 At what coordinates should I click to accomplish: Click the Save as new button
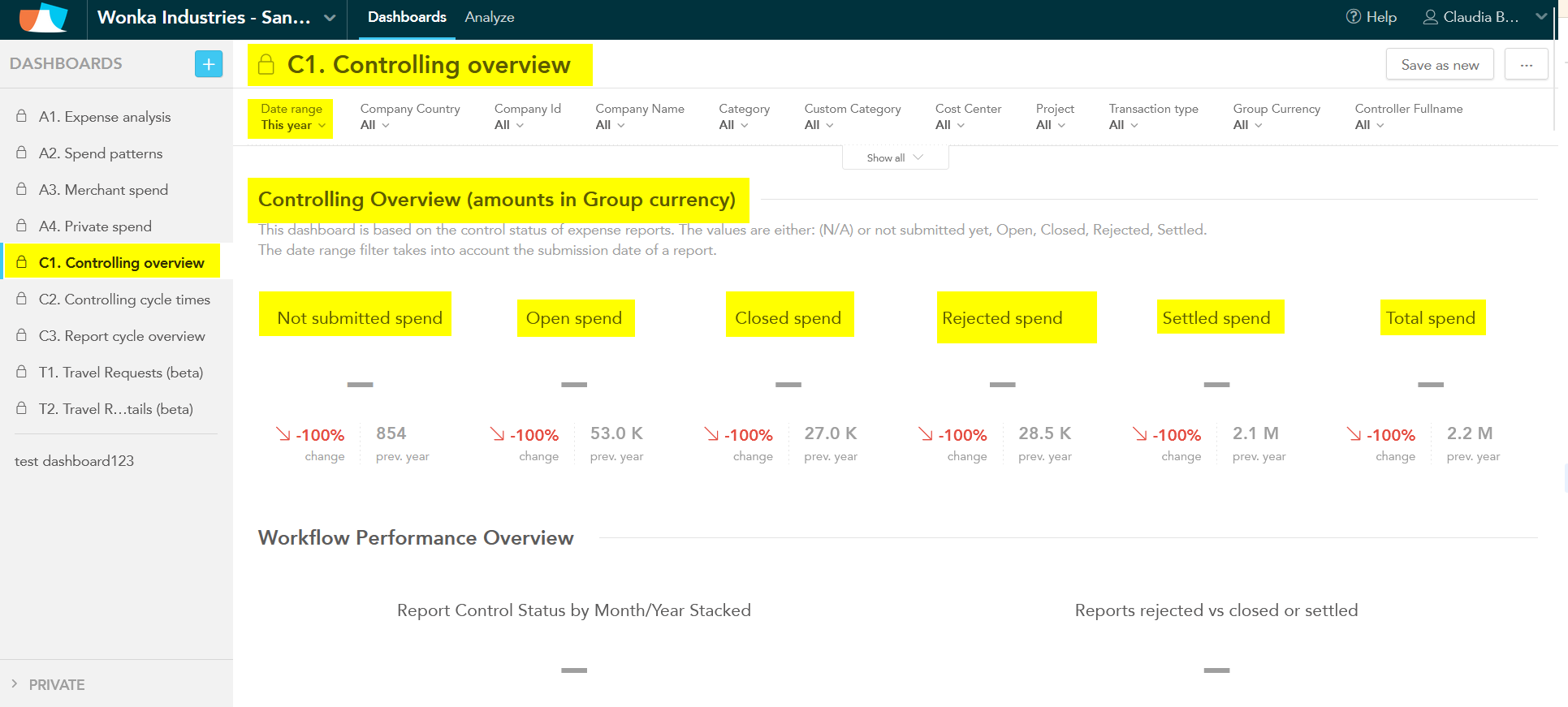pos(1439,65)
